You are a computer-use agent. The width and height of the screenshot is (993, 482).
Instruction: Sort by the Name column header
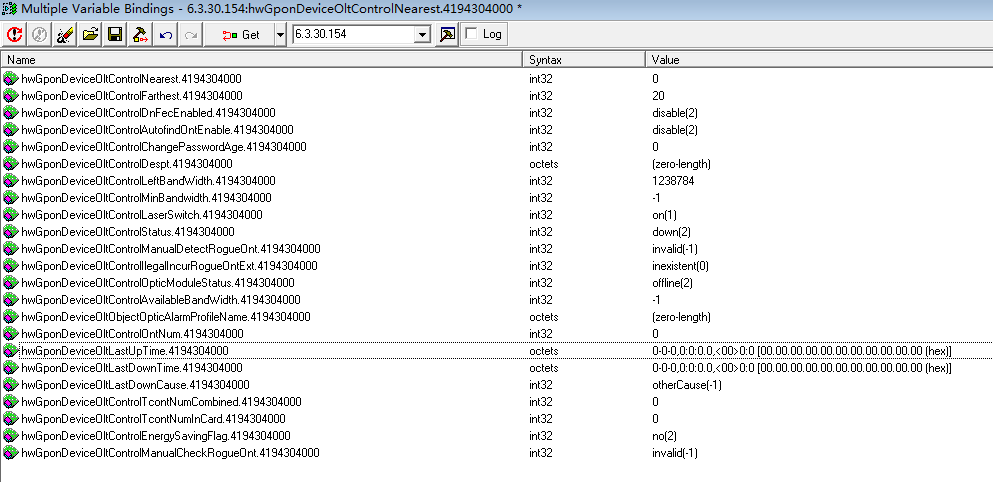click(260, 60)
